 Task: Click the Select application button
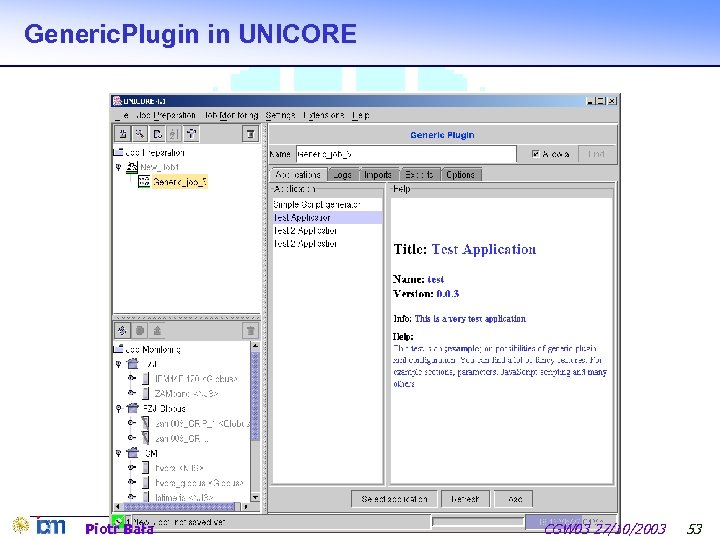(394, 499)
